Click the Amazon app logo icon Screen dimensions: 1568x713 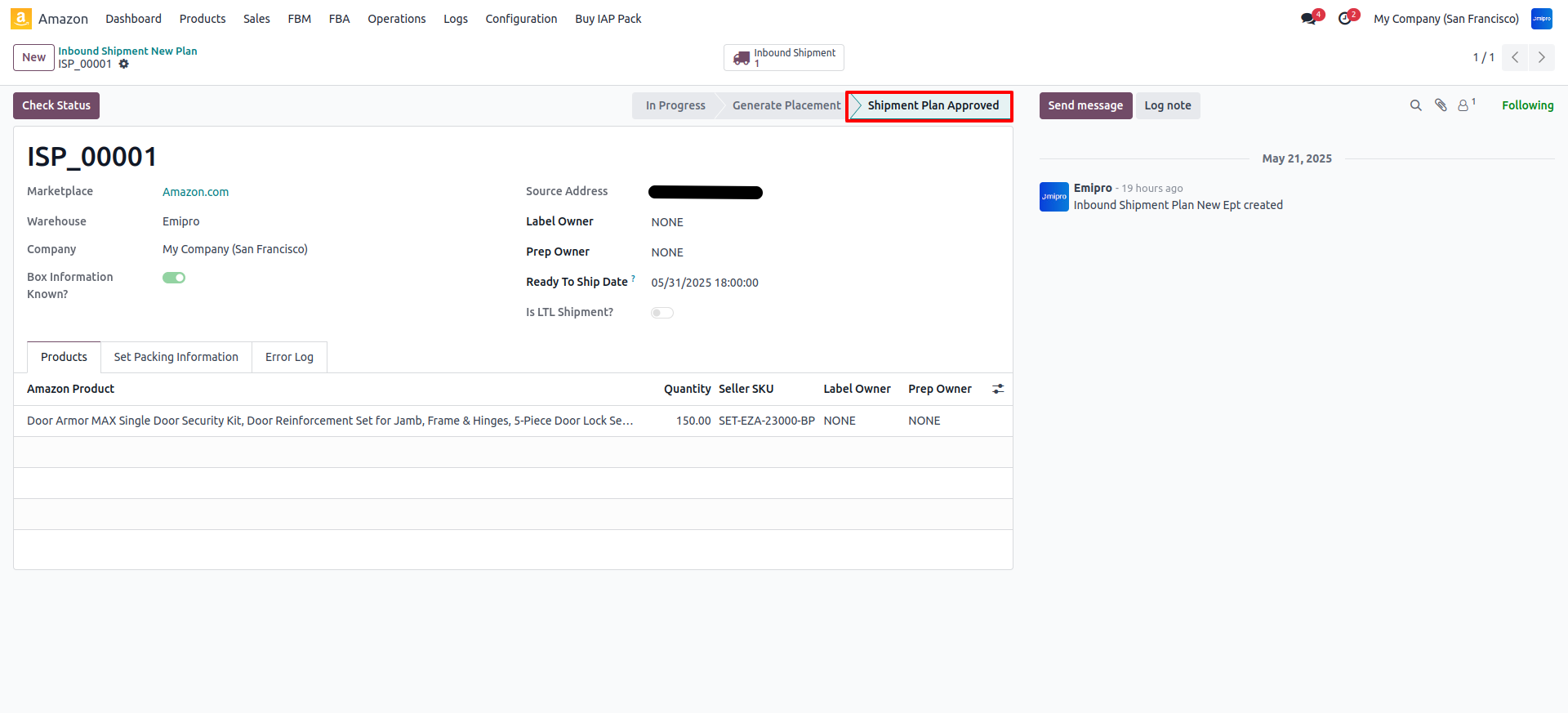(21, 19)
